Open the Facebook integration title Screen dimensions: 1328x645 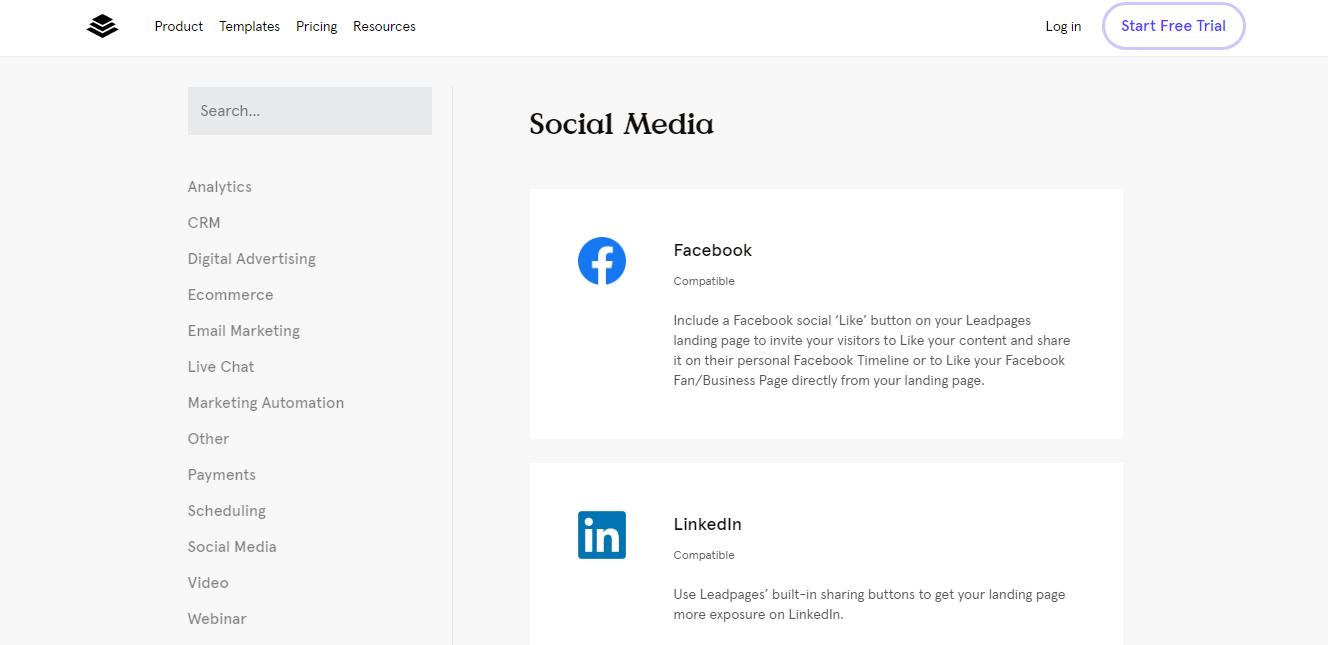click(x=713, y=250)
